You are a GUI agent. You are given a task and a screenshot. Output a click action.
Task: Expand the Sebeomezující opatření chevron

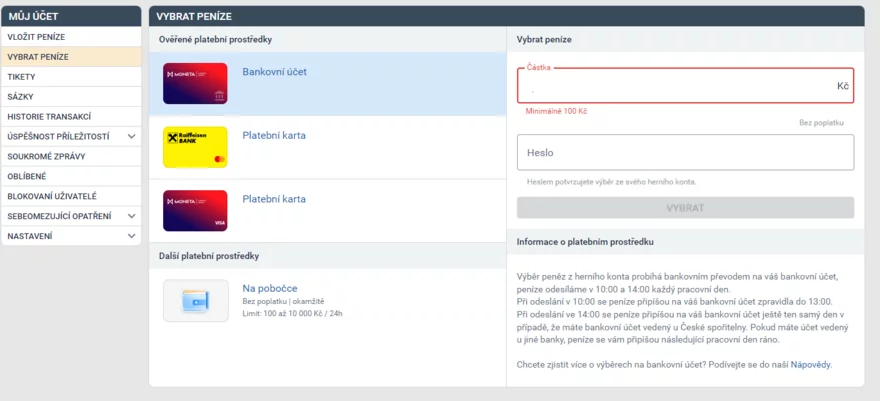131,216
